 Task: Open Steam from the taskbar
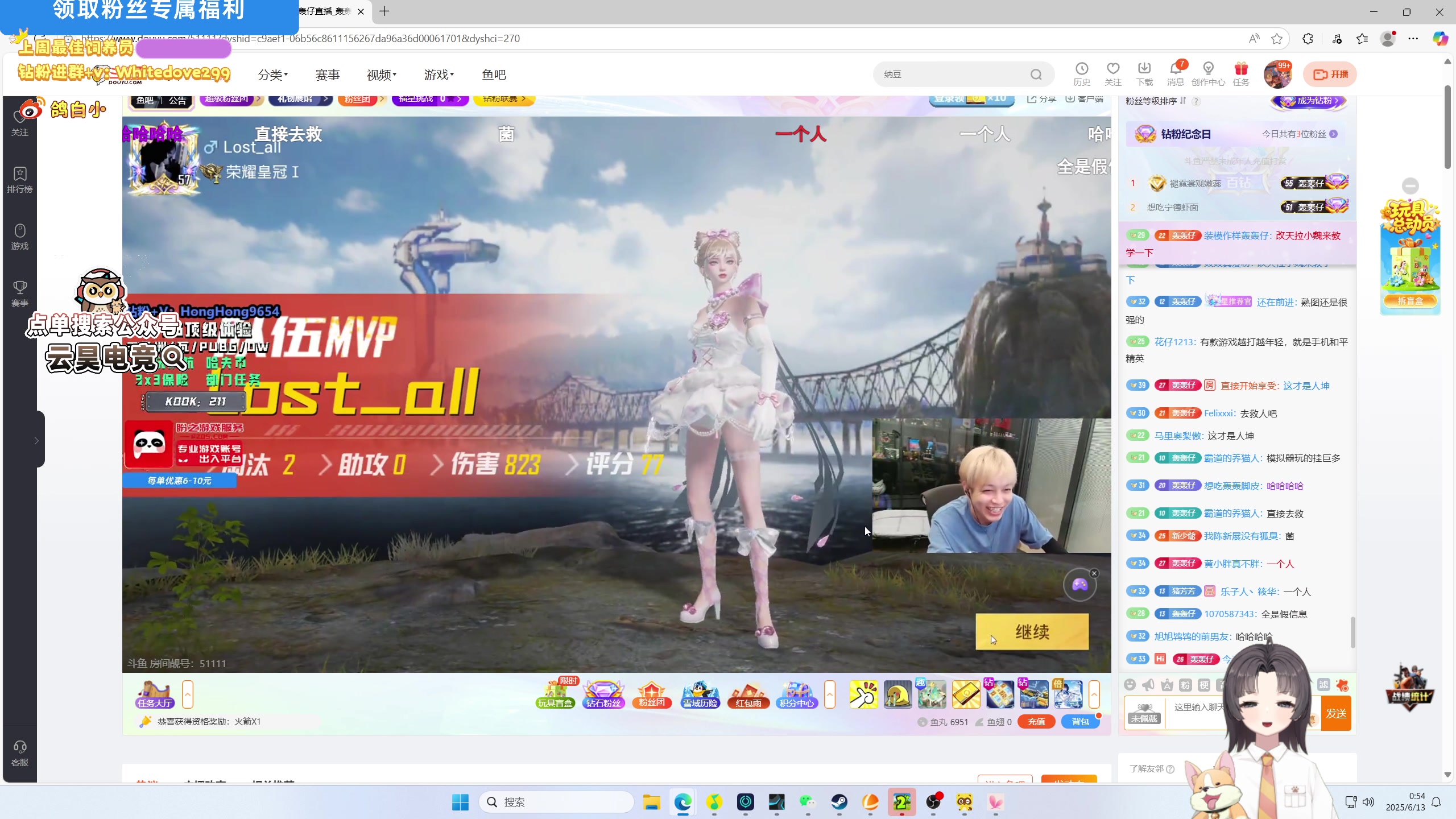point(839,802)
